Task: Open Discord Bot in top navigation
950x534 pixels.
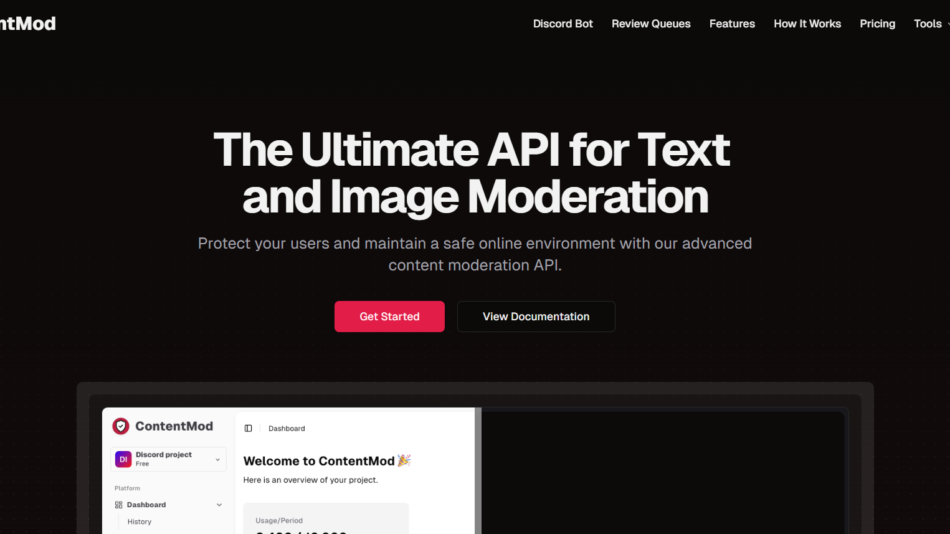Action: click(563, 24)
